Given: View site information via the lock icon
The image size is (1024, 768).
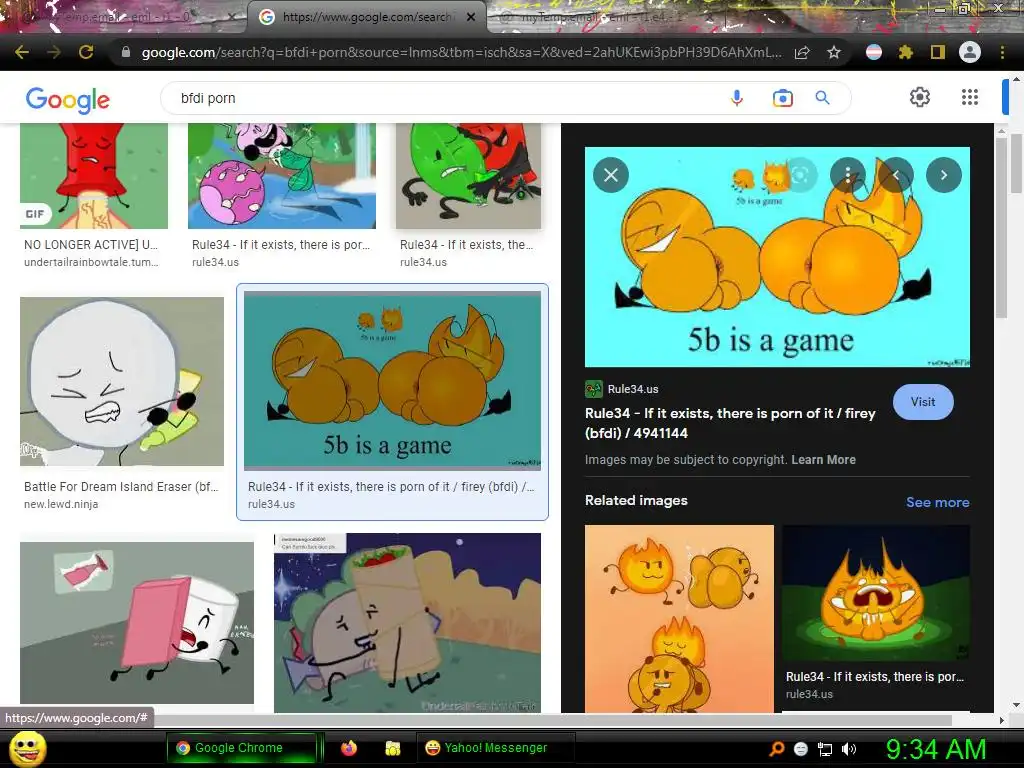Looking at the screenshot, I should click(x=126, y=52).
